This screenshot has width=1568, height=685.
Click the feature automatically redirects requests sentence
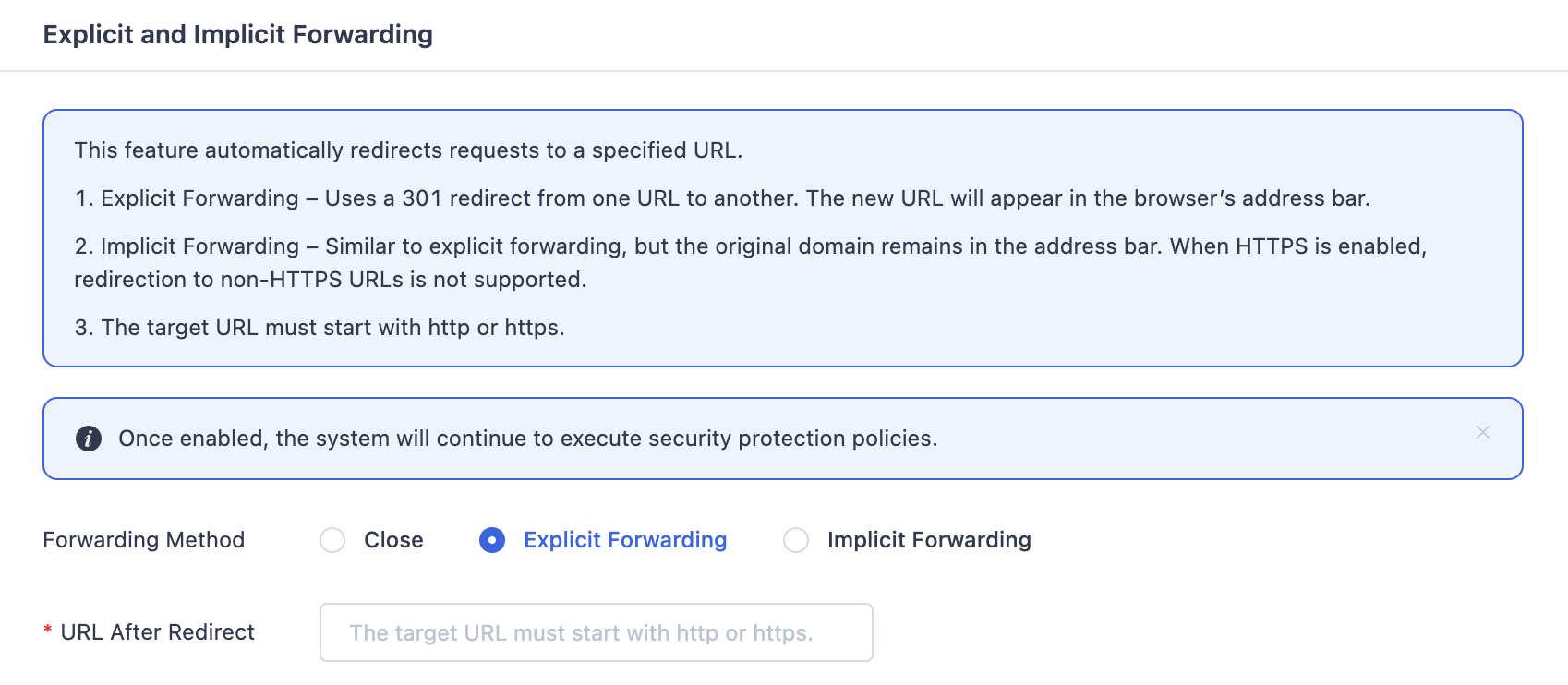pyautogui.click(x=408, y=150)
